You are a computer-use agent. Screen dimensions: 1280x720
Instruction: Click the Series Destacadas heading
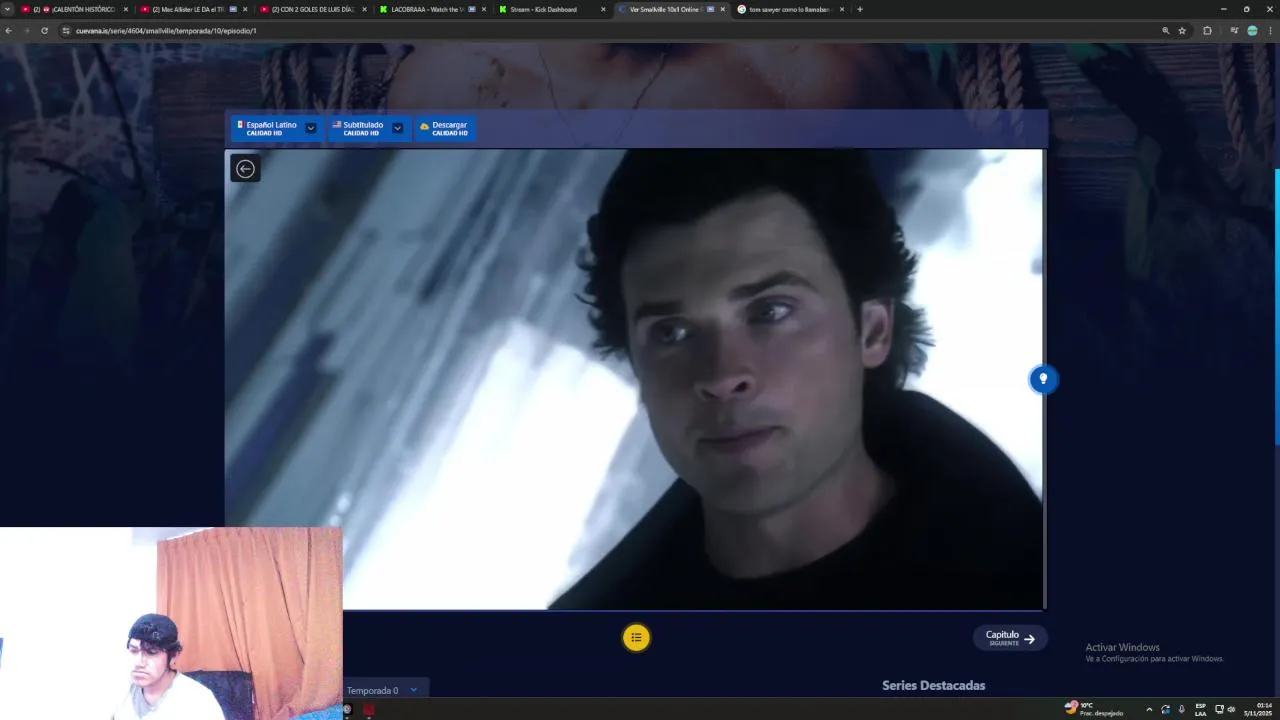click(x=933, y=685)
